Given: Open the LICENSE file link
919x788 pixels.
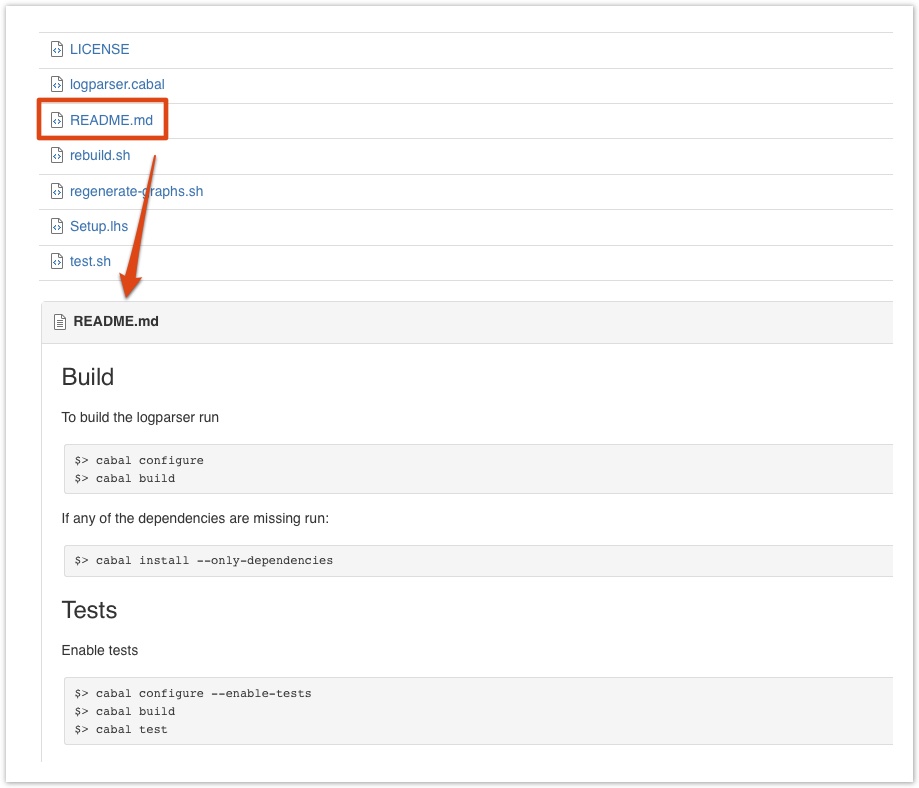Looking at the screenshot, I should click(100, 49).
